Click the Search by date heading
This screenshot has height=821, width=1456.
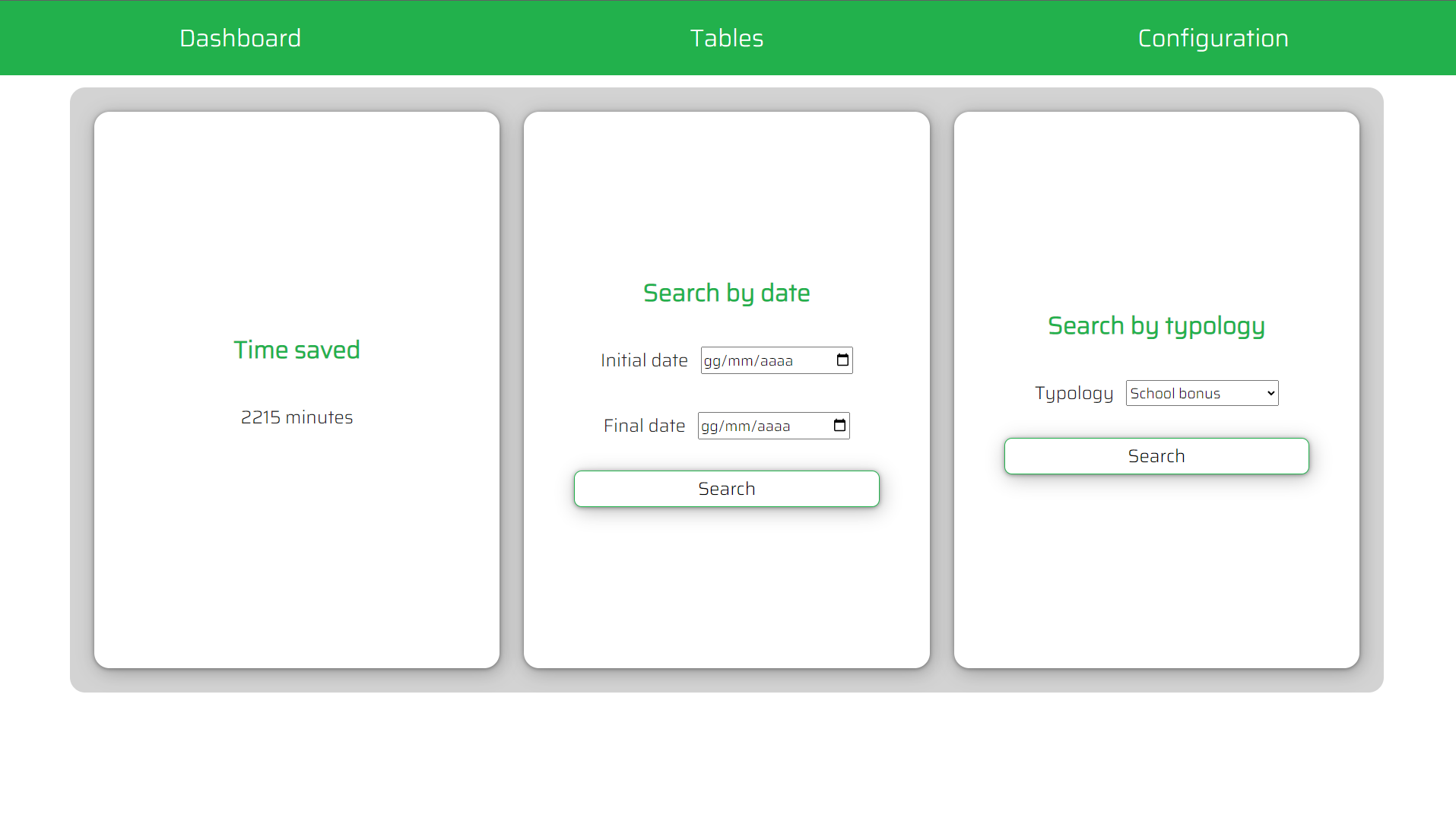pos(726,293)
